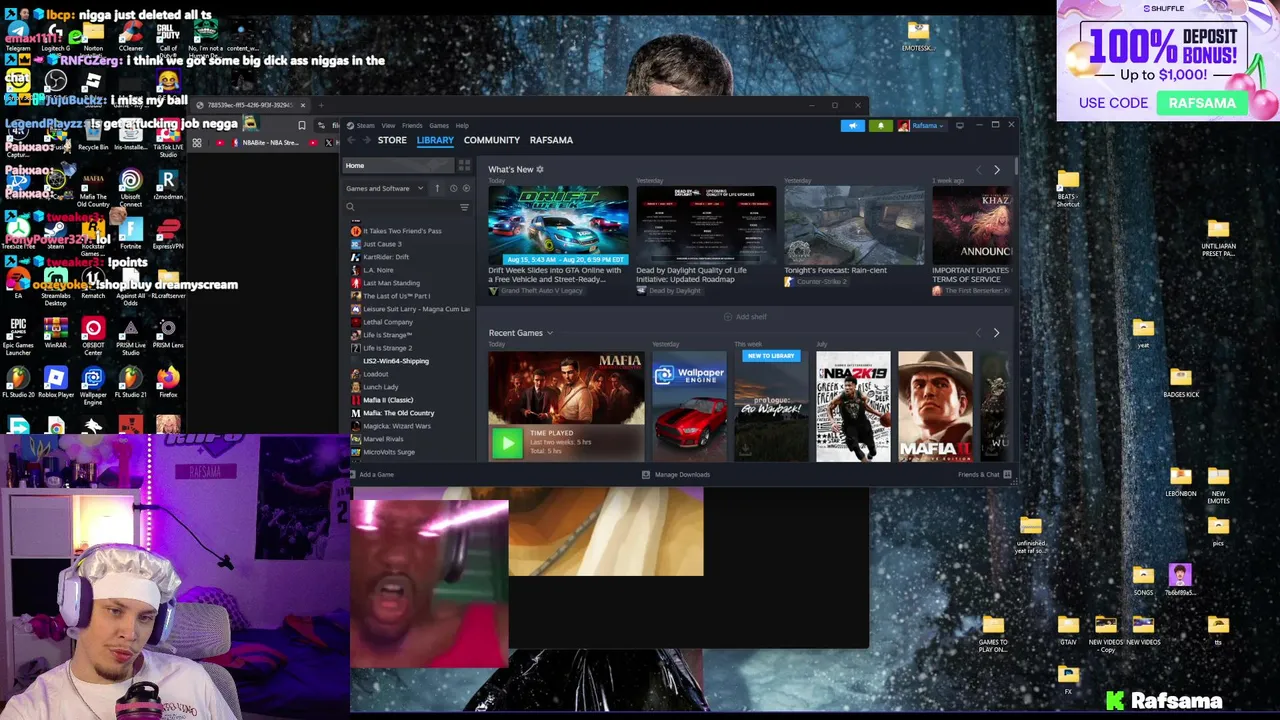1280x720 pixels.
Task: Open Drift Week GTA Online news thumbnail
Action: (558, 225)
